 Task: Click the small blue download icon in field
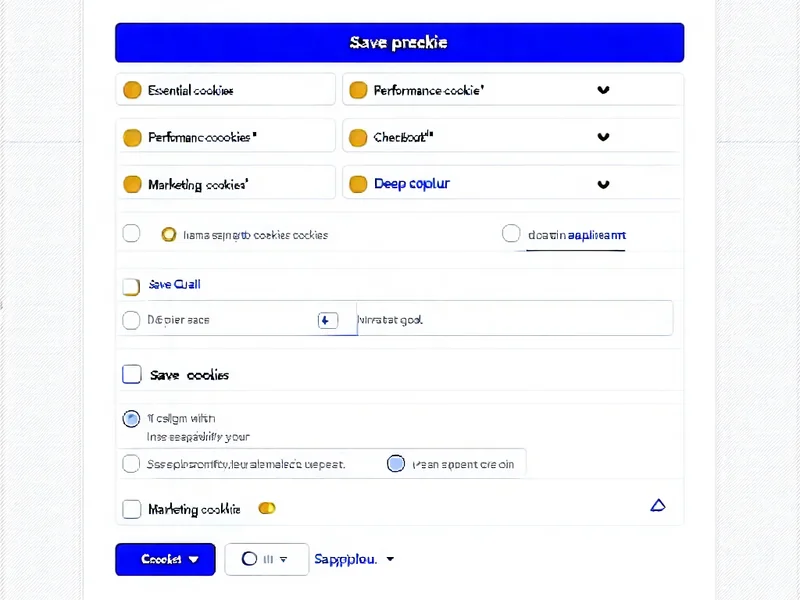pyautogui.click(x=326, y=320)
